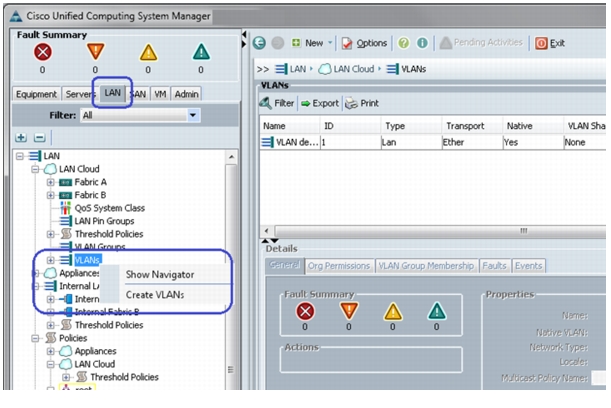Choose Create VLANs from context menu
611x408 pixels.
(155, 295)
